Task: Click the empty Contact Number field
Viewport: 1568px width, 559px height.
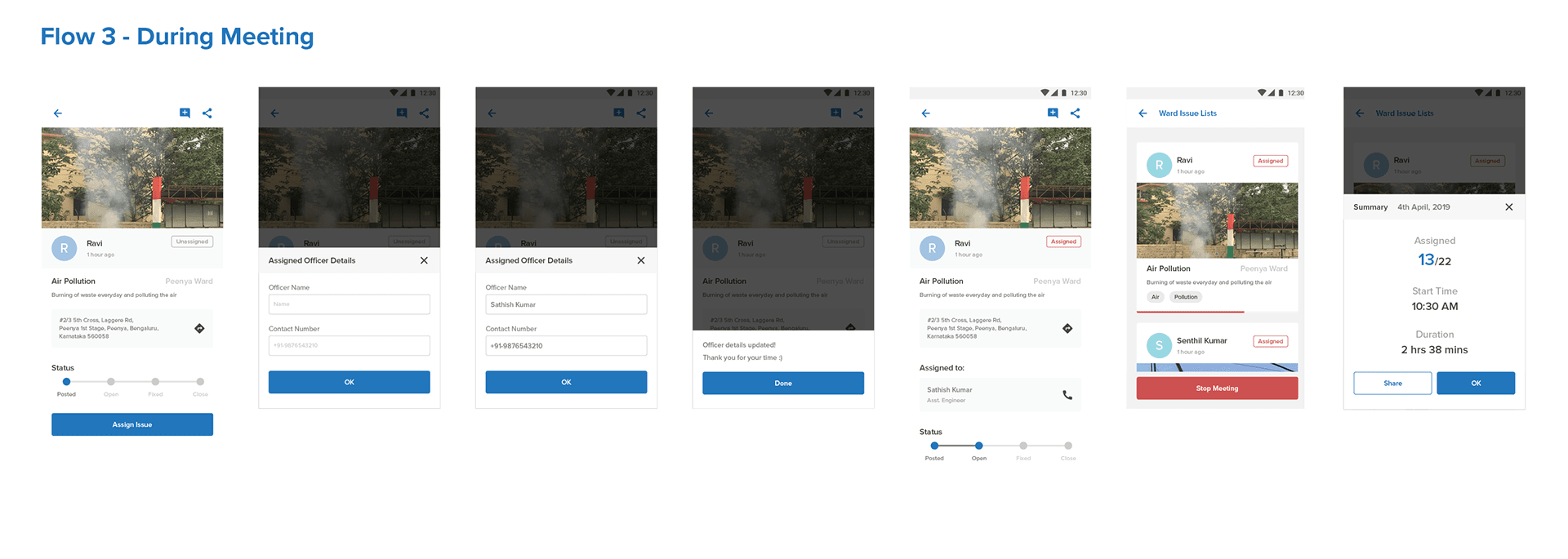Action: click(x=350, y=346)
